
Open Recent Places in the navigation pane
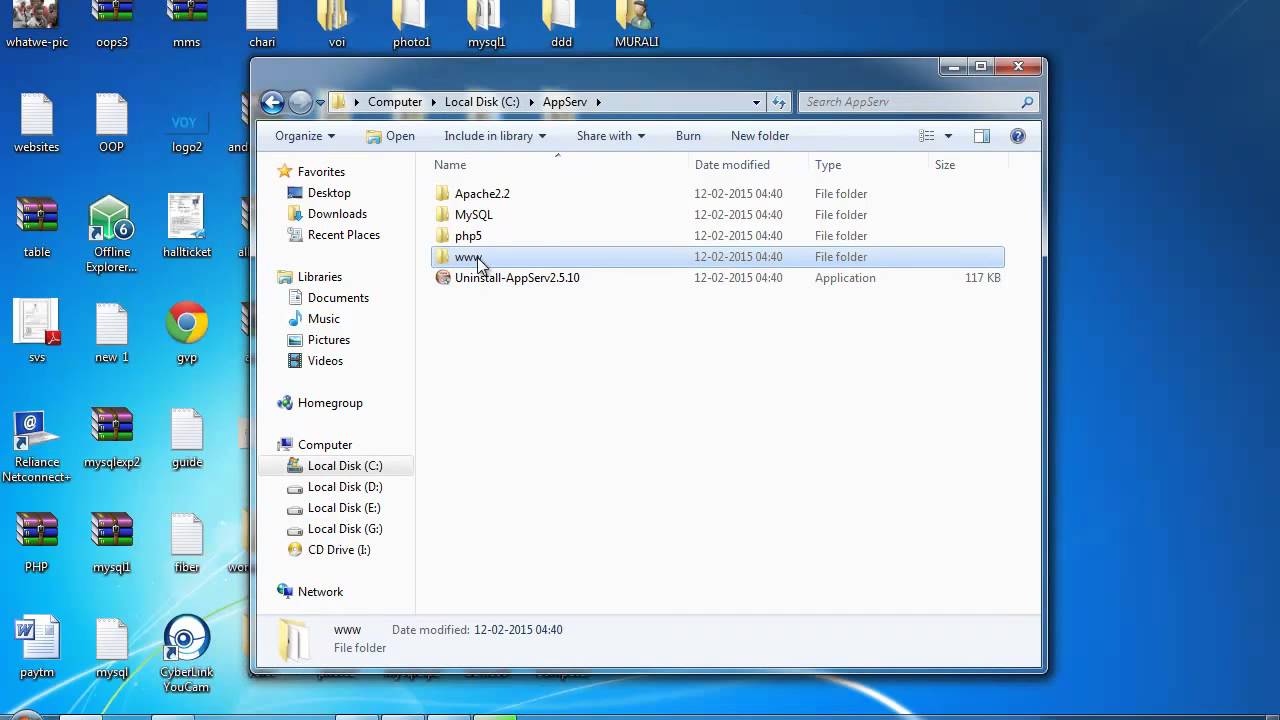point(343,235)
